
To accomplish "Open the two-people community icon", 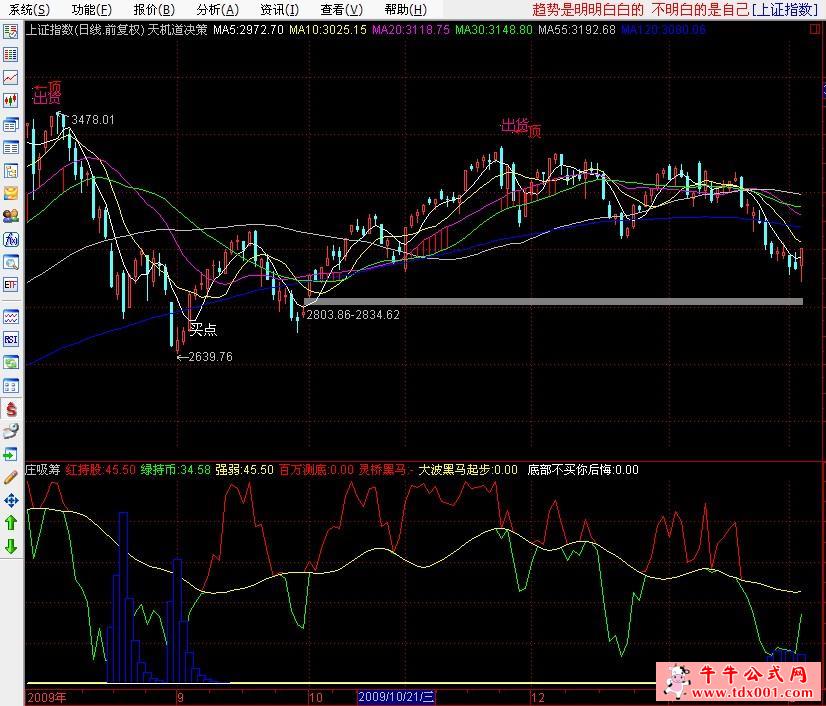I will [11, 215].
